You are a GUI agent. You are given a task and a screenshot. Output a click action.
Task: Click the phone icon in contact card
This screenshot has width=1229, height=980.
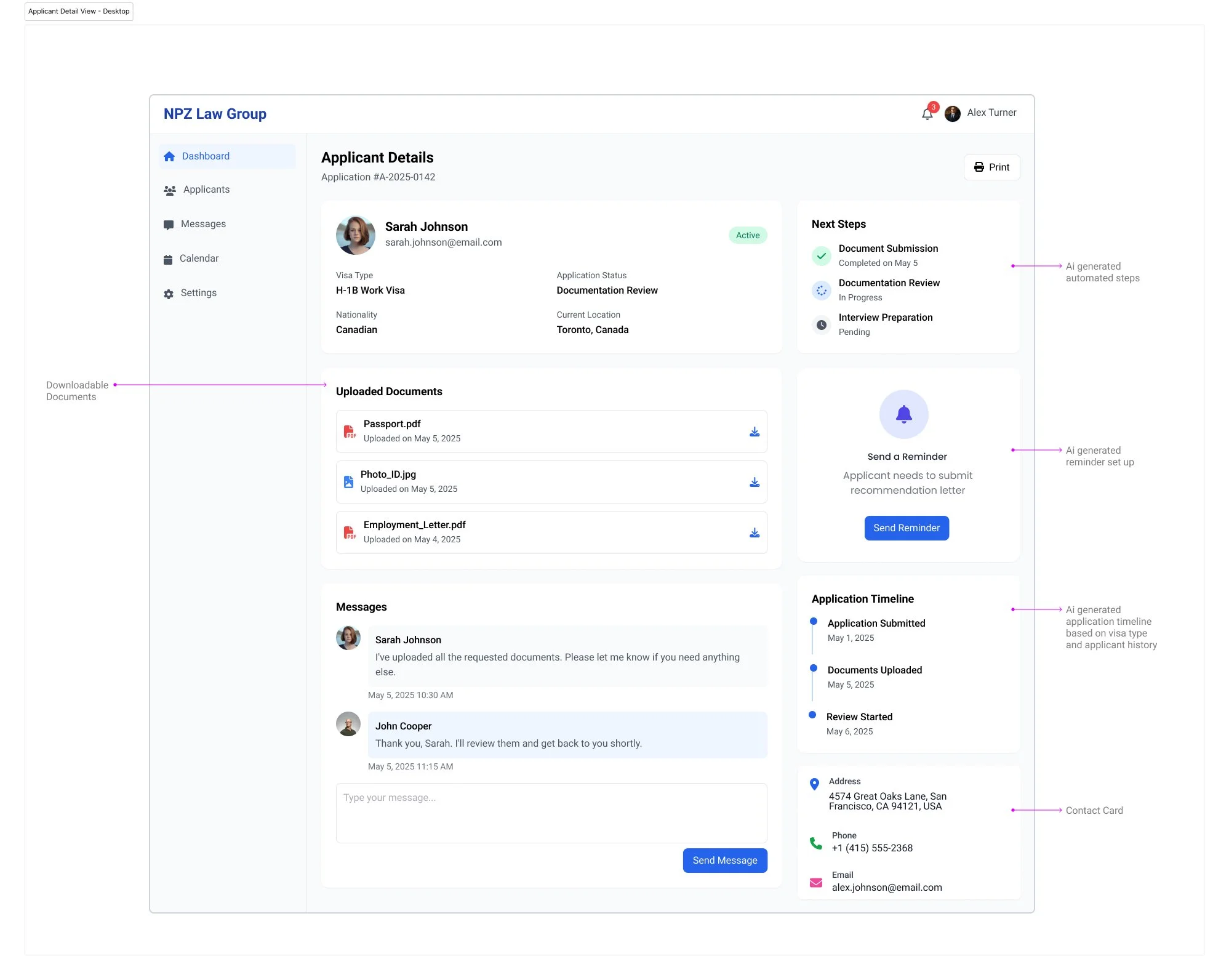(x=815, y=843)
